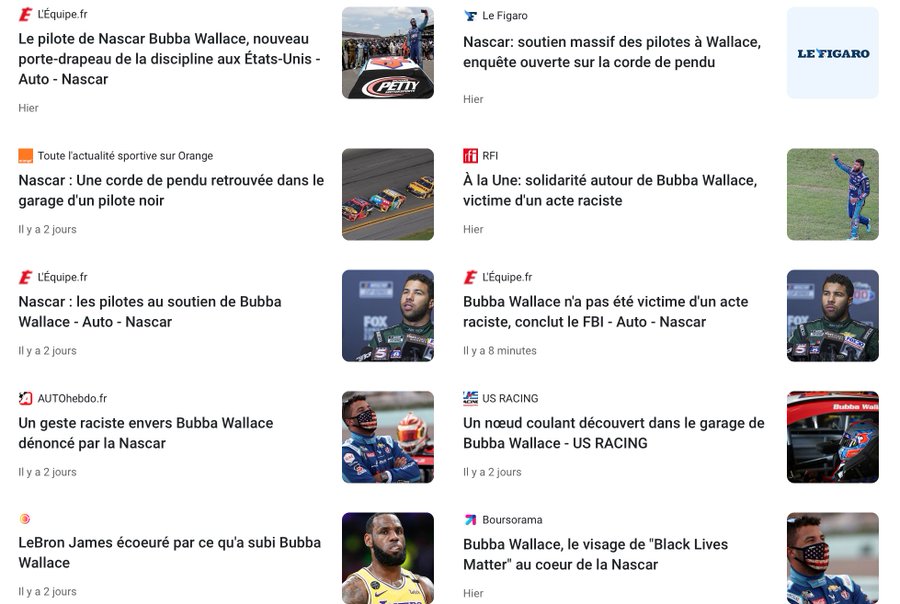
Task: Click the circular source icon above the LeBron James article
Action: click(25, 518)
